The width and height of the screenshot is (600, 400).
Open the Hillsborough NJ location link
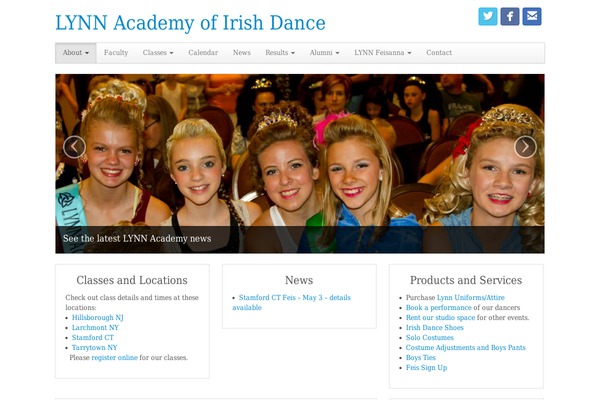coord(98,318)
